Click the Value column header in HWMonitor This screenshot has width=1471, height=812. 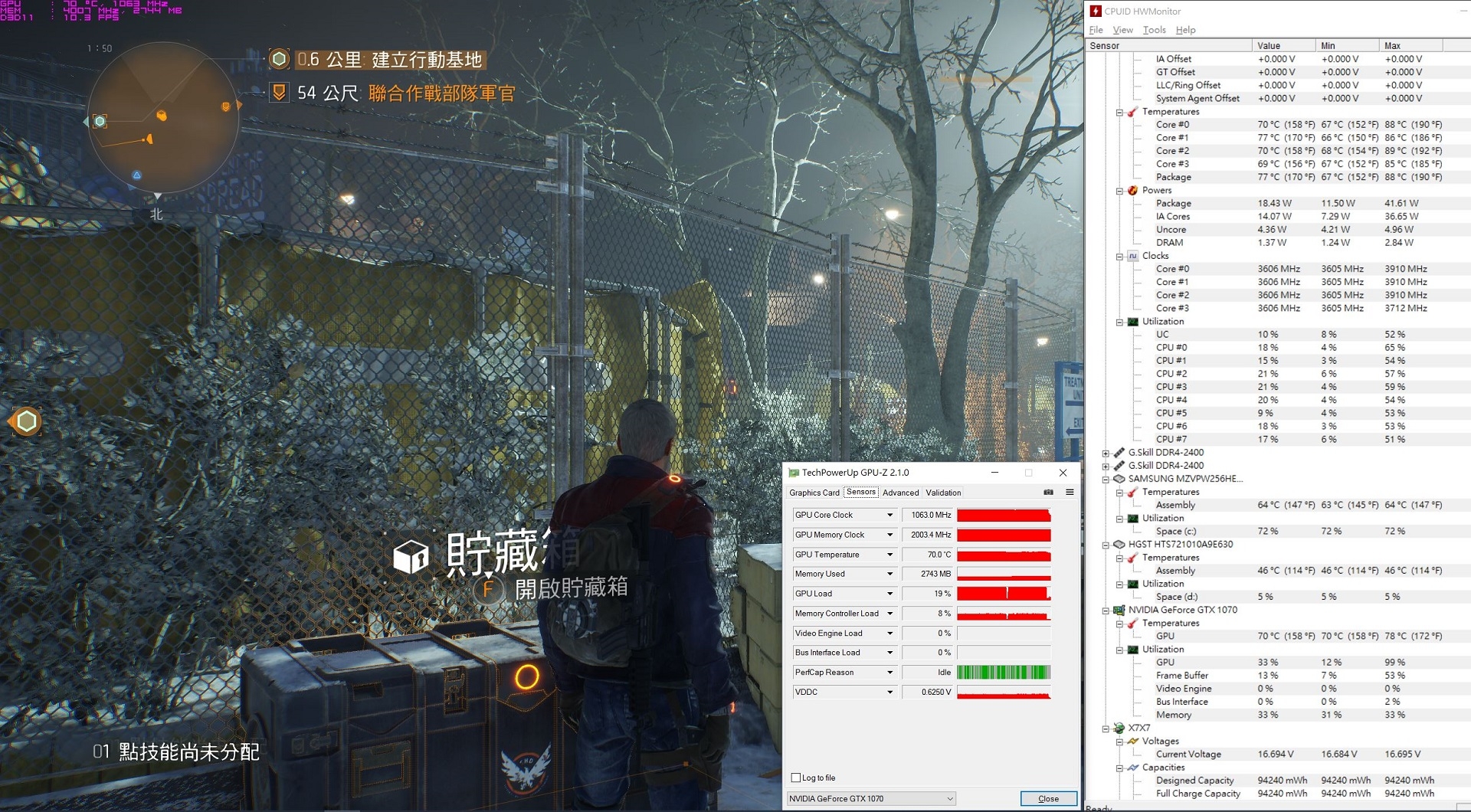pos(1284,46)
